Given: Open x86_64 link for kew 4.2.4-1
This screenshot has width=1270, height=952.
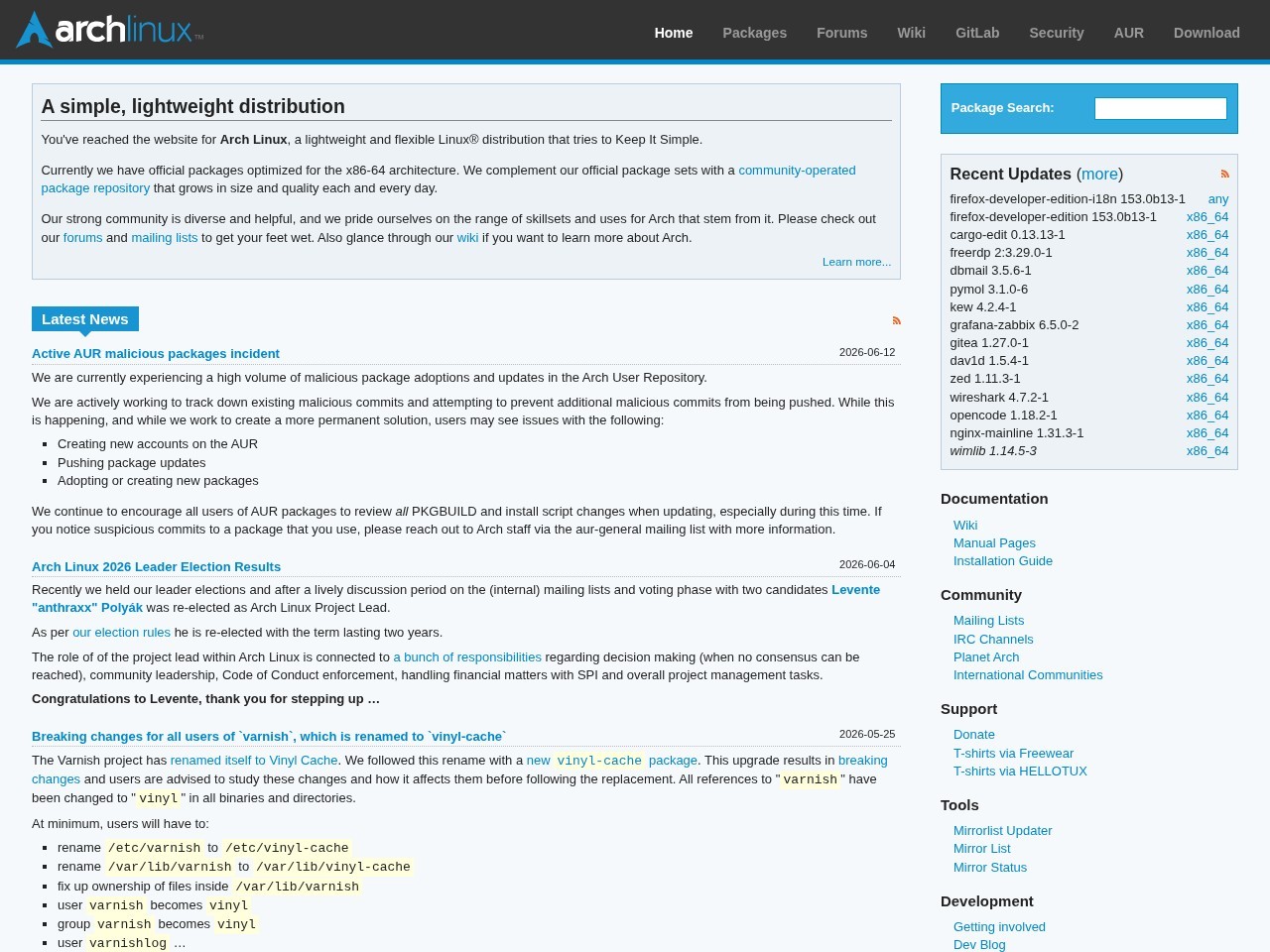Looking at the screenshot, I should coord(1207,307).
